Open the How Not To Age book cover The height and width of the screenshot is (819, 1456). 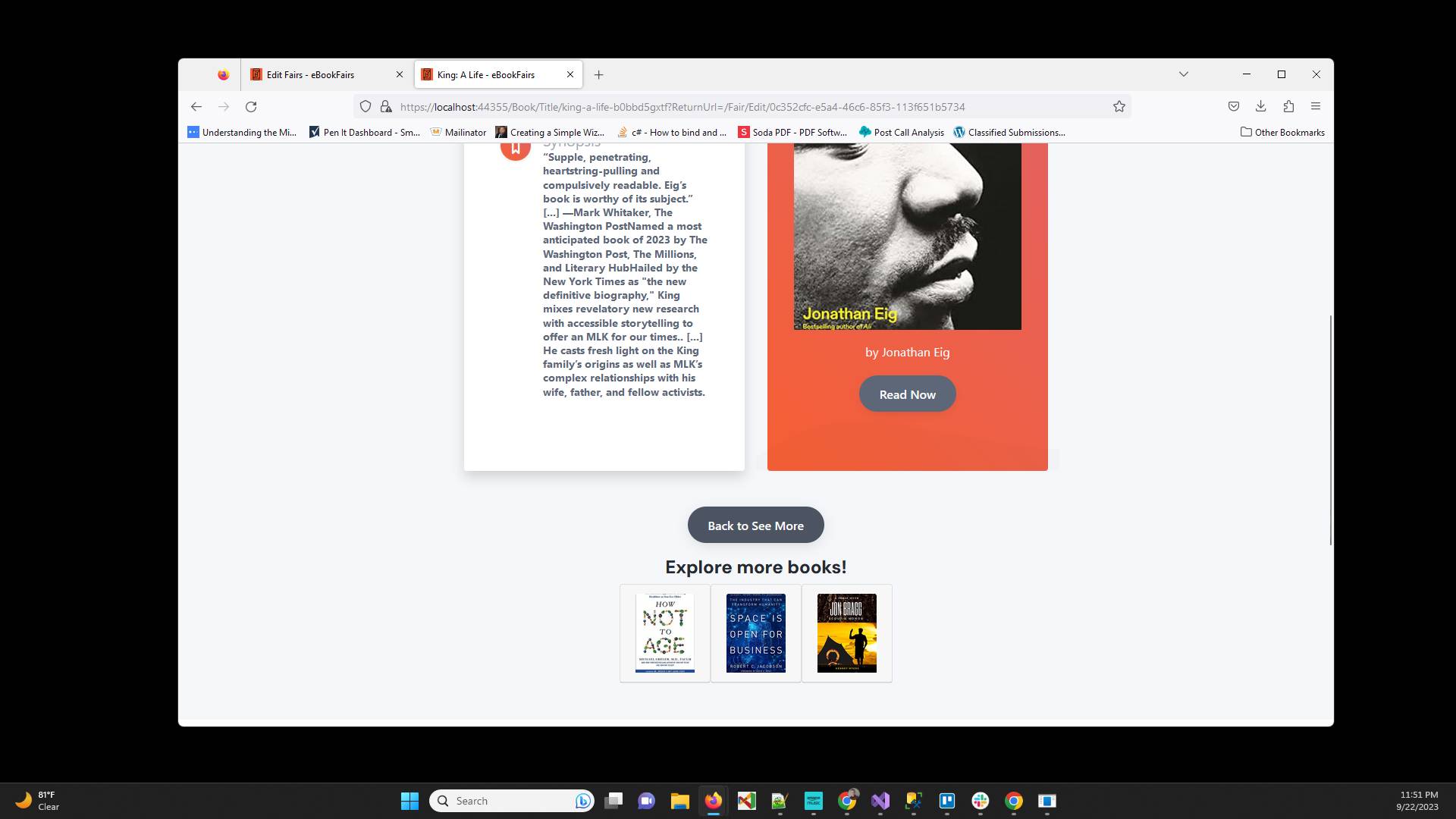tap(664, 632)
